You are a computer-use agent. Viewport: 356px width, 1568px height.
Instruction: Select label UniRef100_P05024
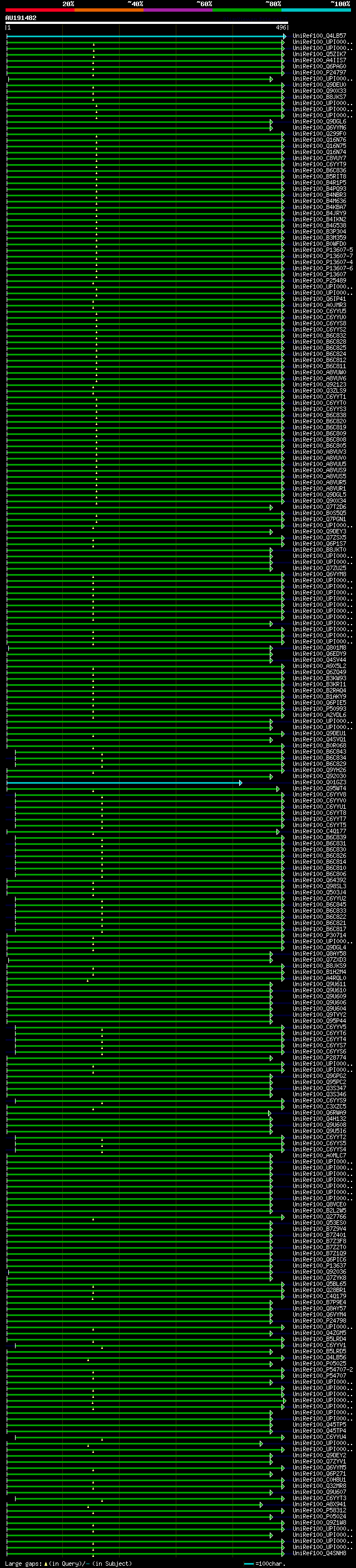[x=319, y=1516]
